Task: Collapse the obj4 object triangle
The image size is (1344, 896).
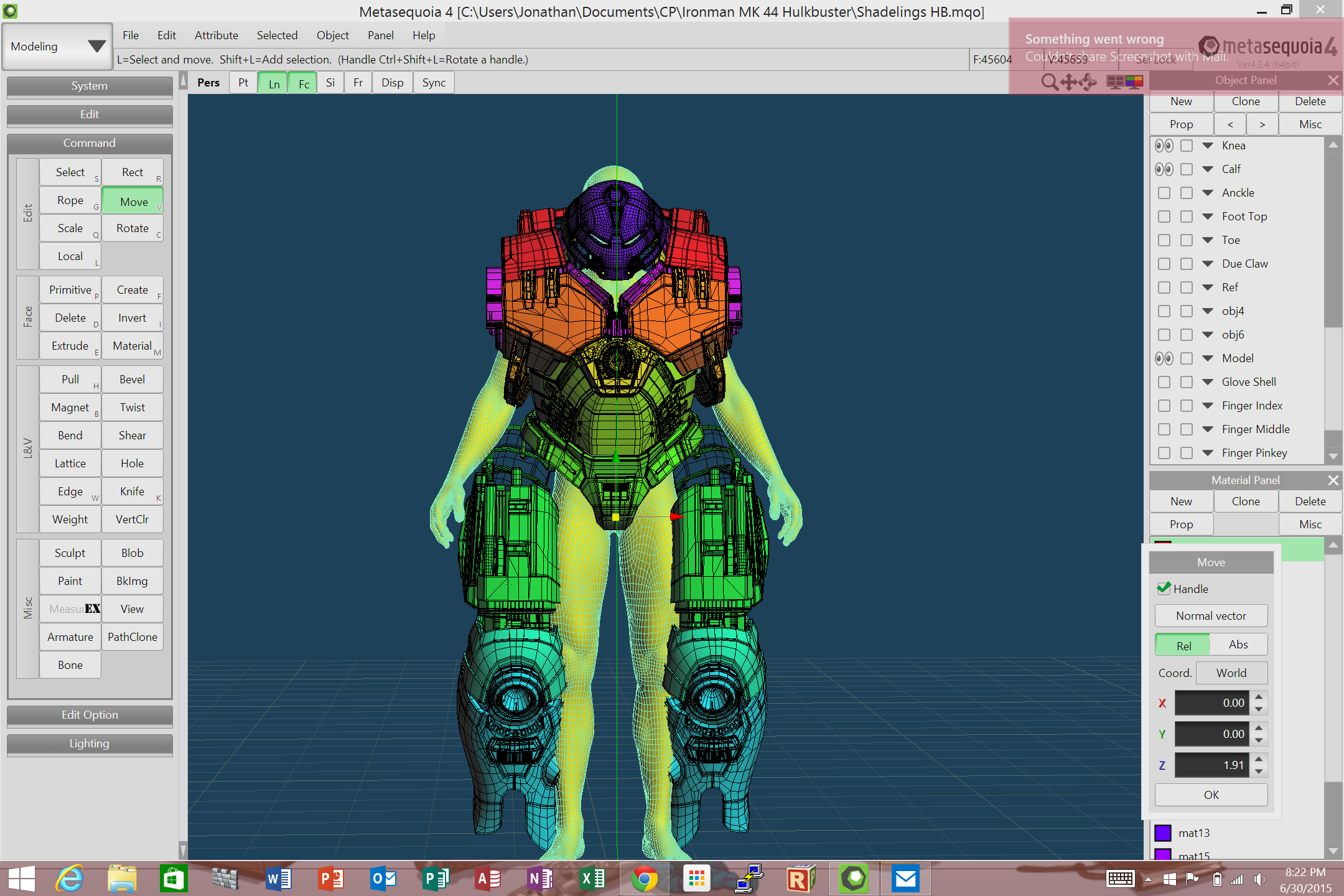Action: coord(1208,311)
